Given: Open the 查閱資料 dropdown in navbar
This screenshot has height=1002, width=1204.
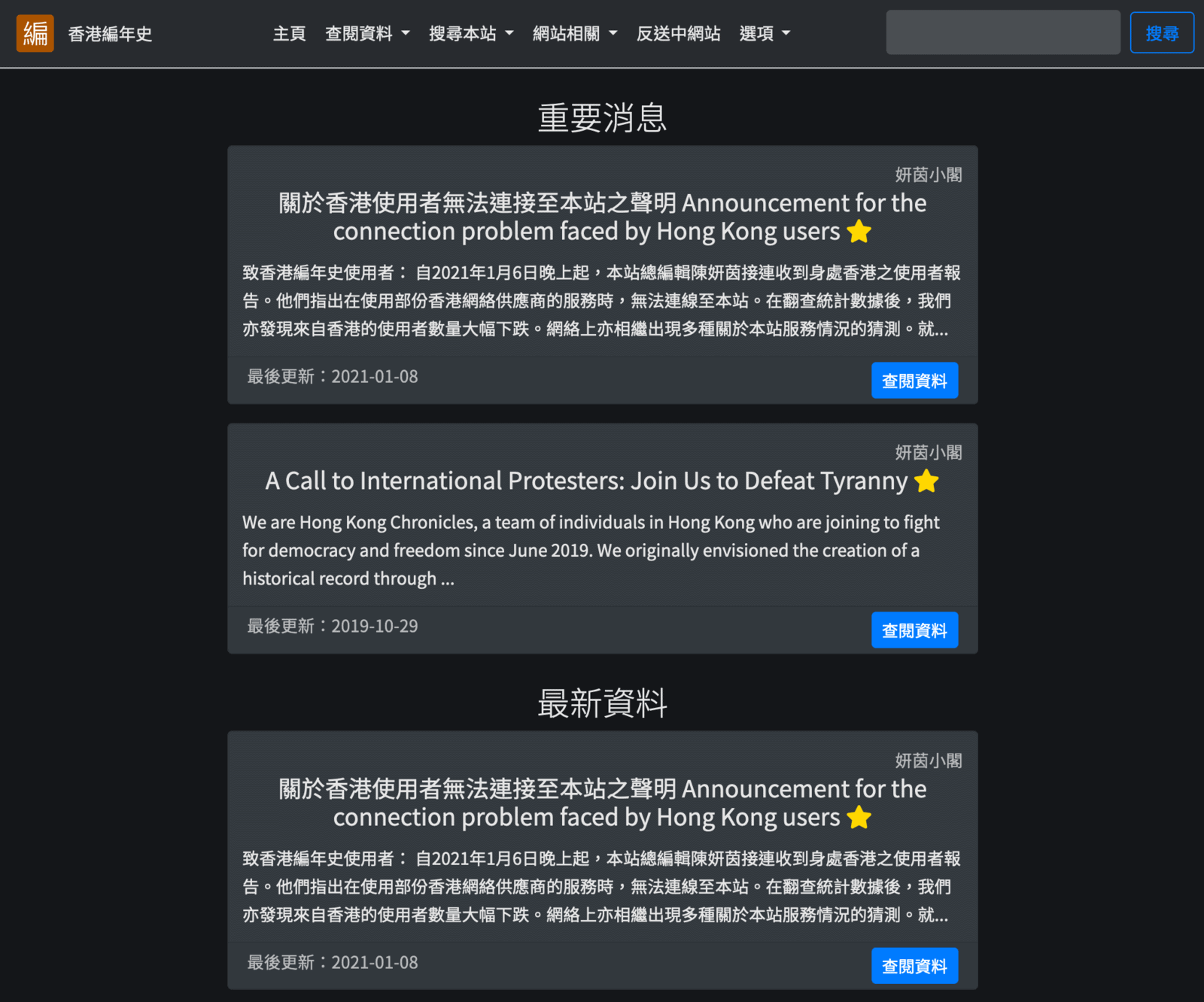Looking at the screenshot, I should pyautogui.click(x=367, y=33).
